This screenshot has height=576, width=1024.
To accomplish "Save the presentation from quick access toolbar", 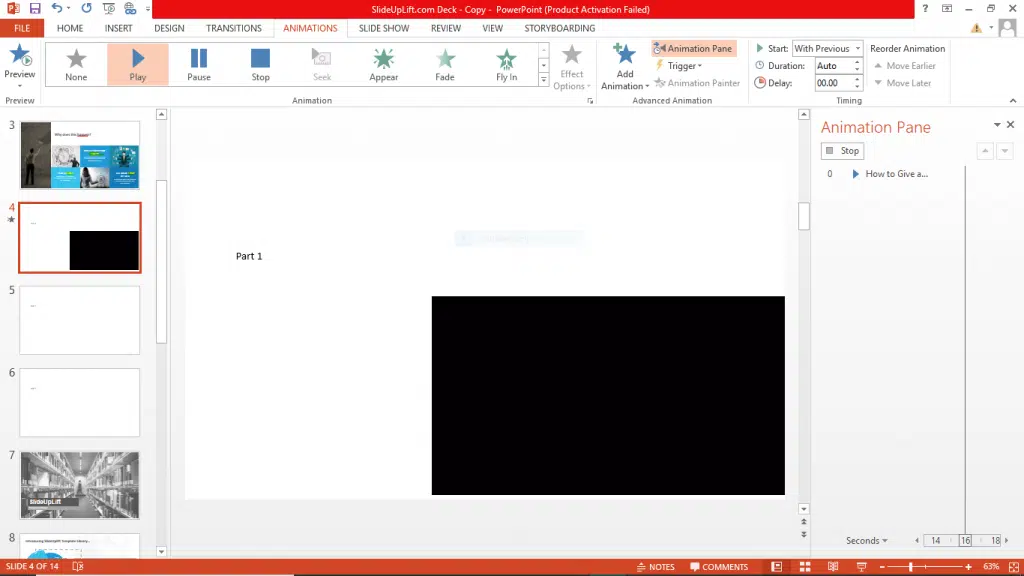I will click(x=35, y=8).
